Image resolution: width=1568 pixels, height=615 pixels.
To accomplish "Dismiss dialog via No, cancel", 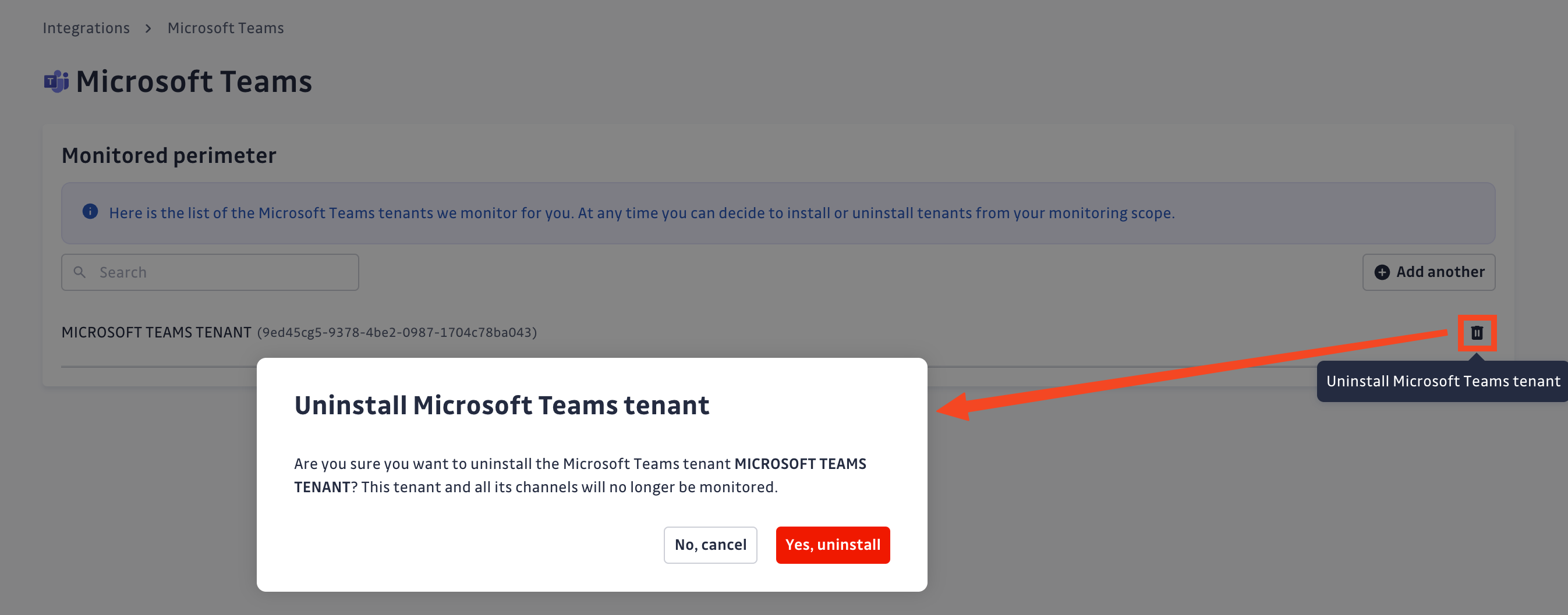I will 710,545.
